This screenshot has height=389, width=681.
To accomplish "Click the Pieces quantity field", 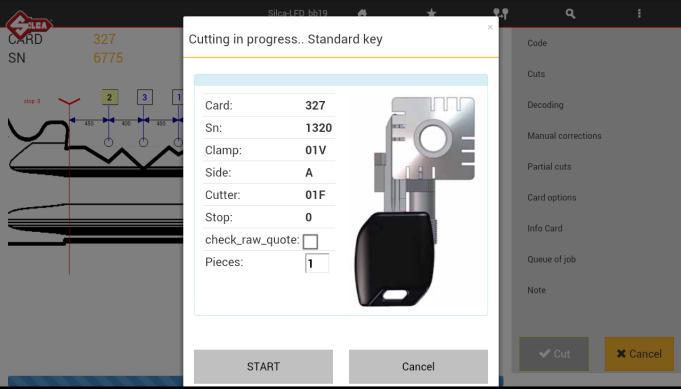I will coord(317,263).
